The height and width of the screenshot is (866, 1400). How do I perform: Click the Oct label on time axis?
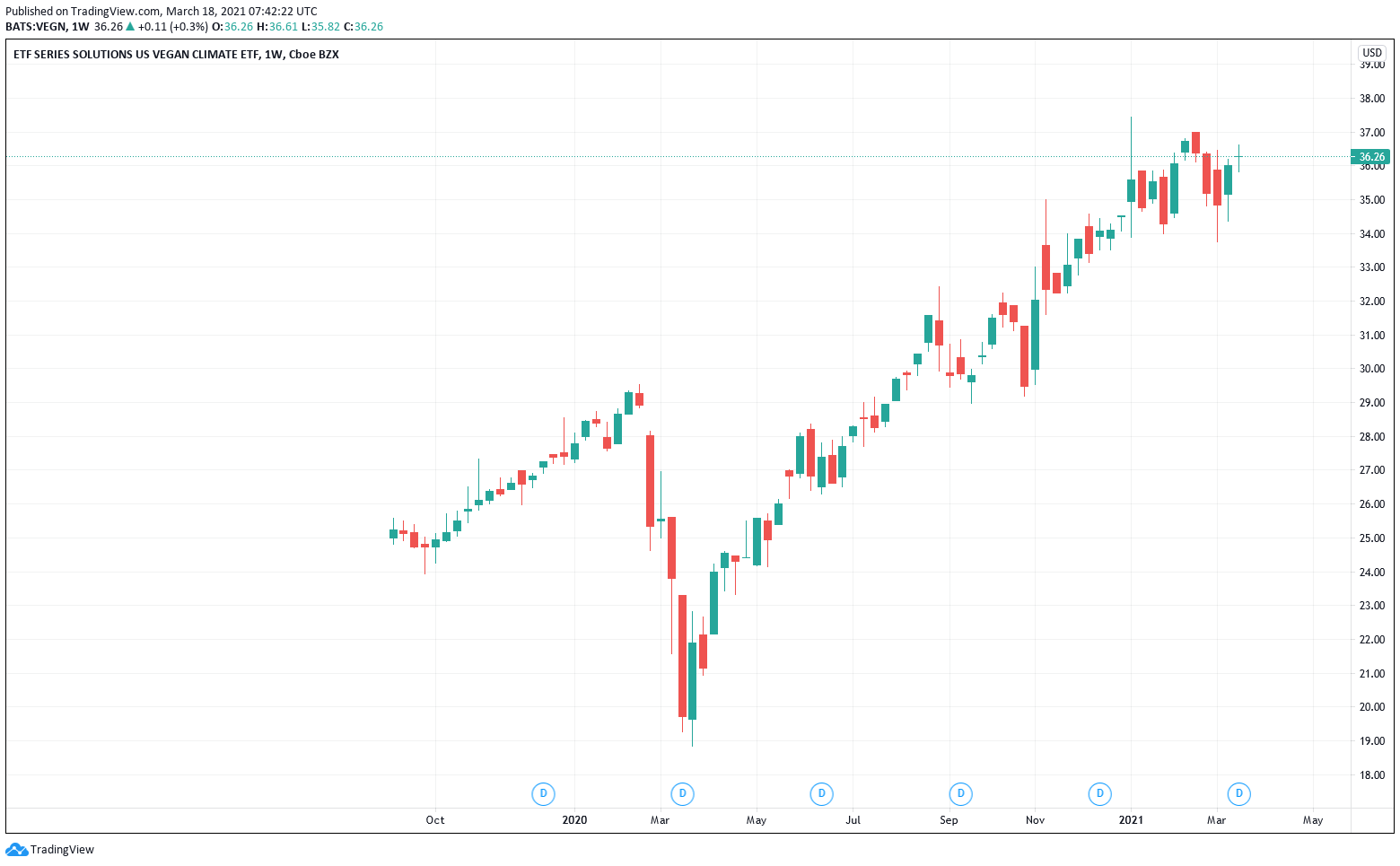435,819
